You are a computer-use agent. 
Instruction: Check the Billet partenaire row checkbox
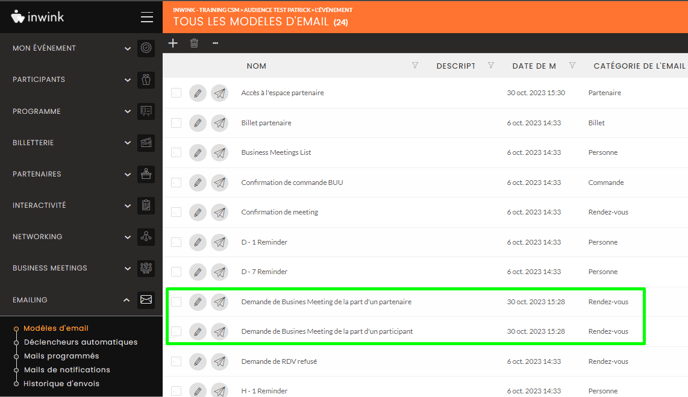[x=176, y=123]
